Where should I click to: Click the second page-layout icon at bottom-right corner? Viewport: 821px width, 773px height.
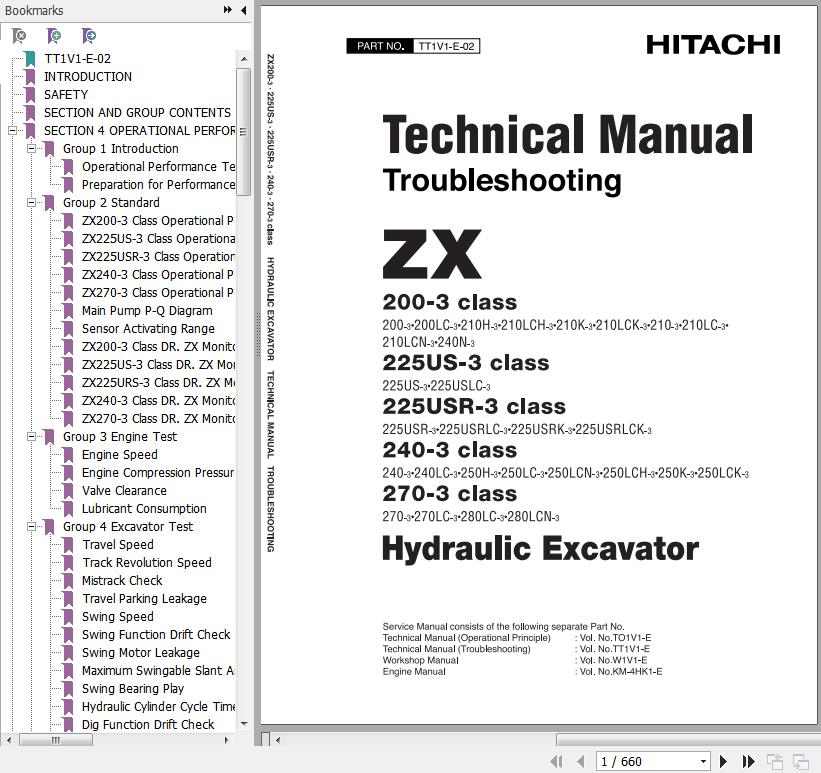801,761
